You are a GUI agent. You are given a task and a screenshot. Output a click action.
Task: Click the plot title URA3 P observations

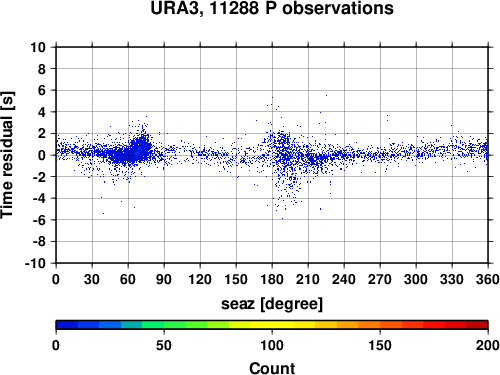(272, 8)
